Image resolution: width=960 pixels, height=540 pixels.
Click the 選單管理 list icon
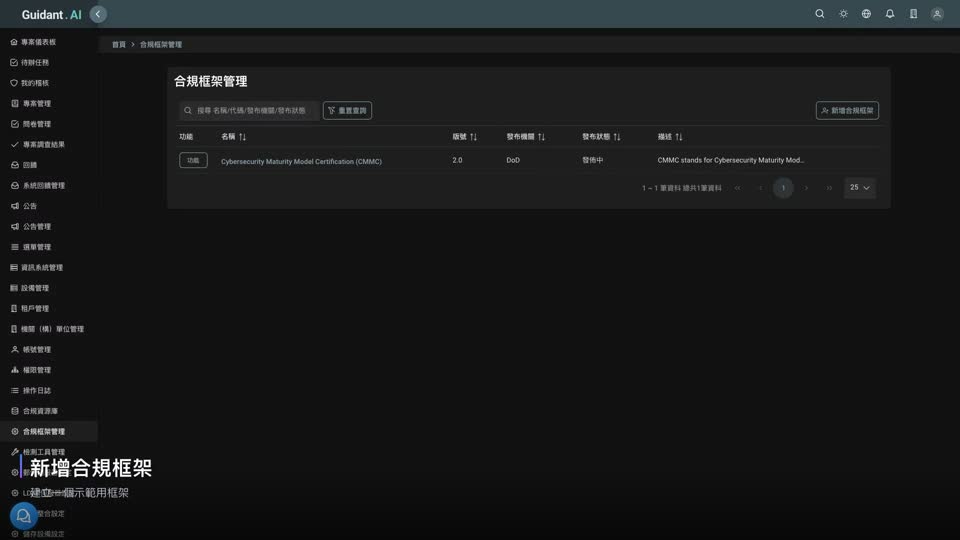click(15, 247)
